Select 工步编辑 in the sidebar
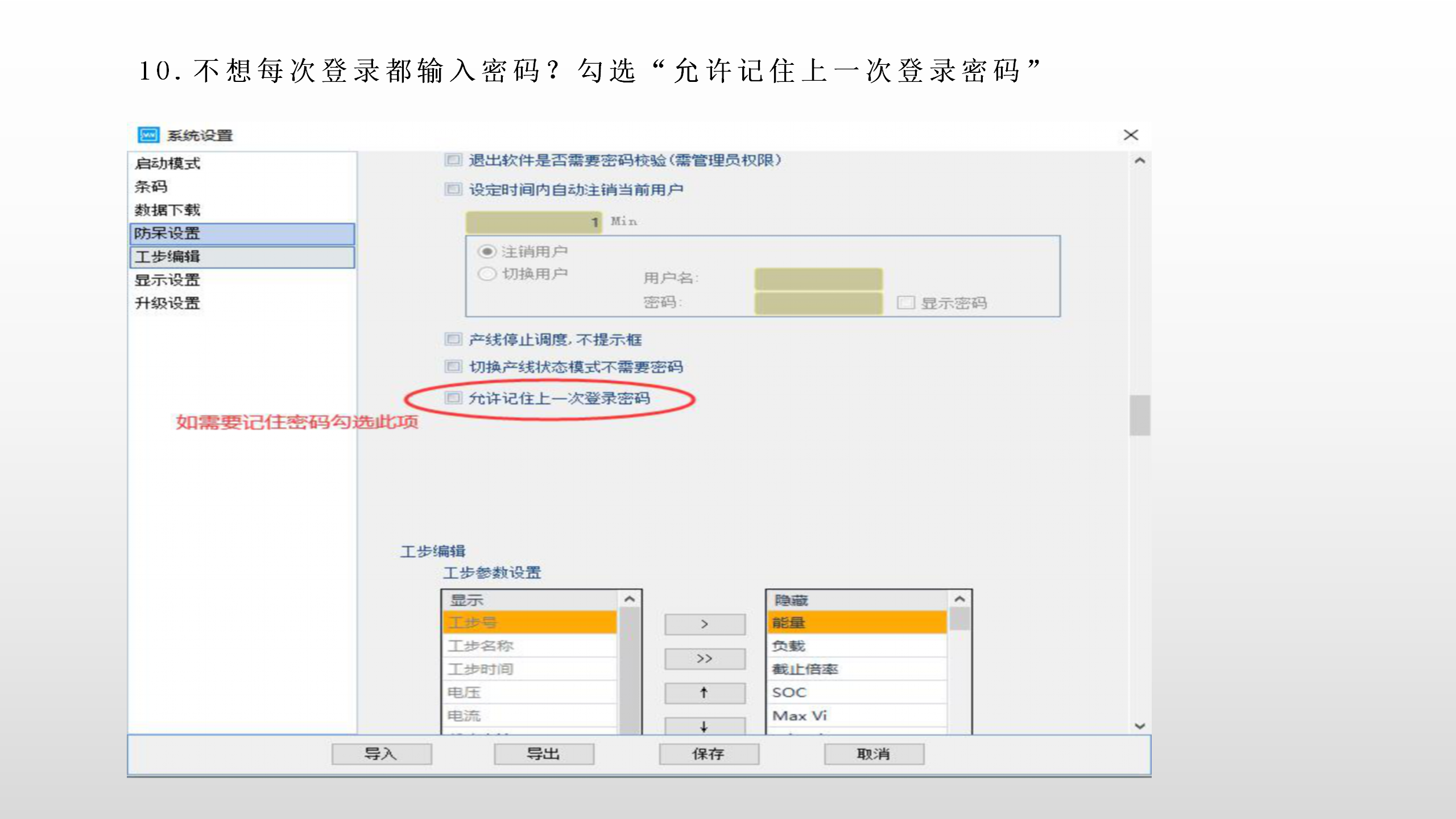The width and height of the screenshot is (1456, 819). [x=242, y=257]
